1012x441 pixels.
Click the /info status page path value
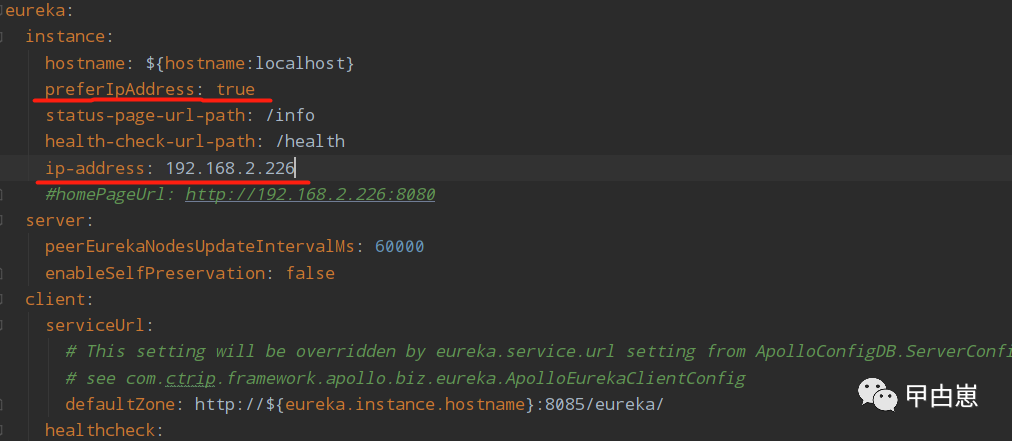(x=295, y=115)
